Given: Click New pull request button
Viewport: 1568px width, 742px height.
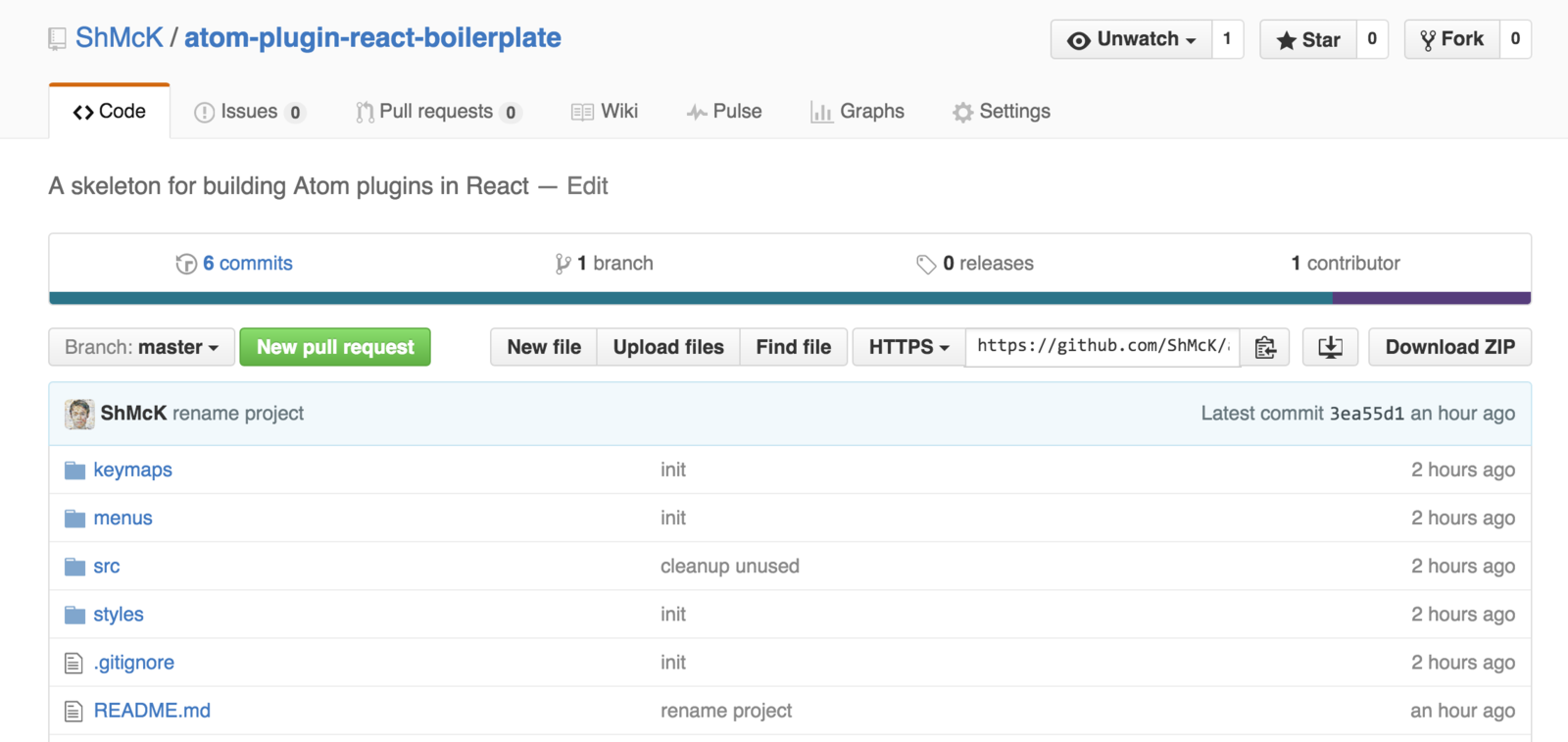Looking at the screenshot, I should (335, 347).
